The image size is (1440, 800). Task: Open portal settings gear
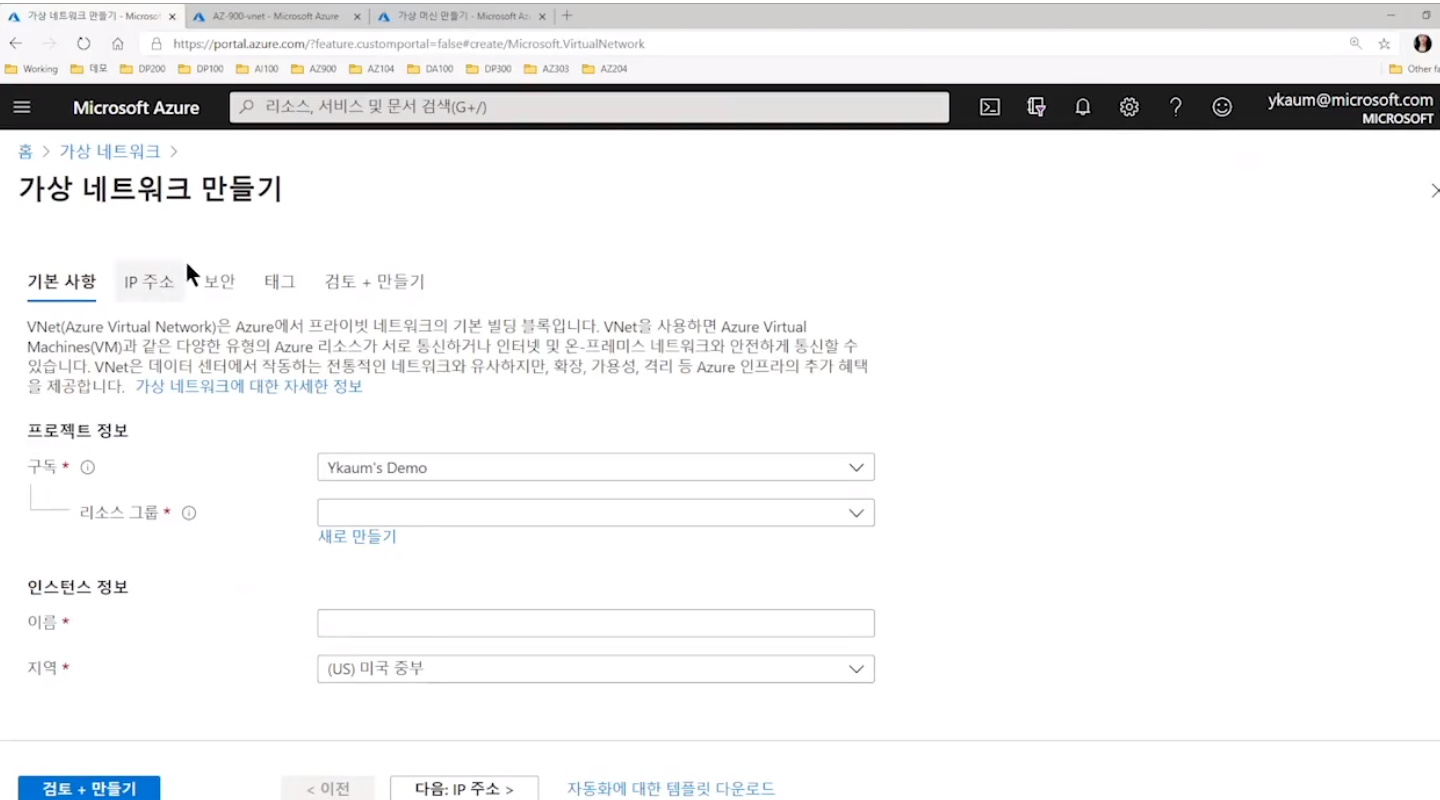[x=1129, y=107]
